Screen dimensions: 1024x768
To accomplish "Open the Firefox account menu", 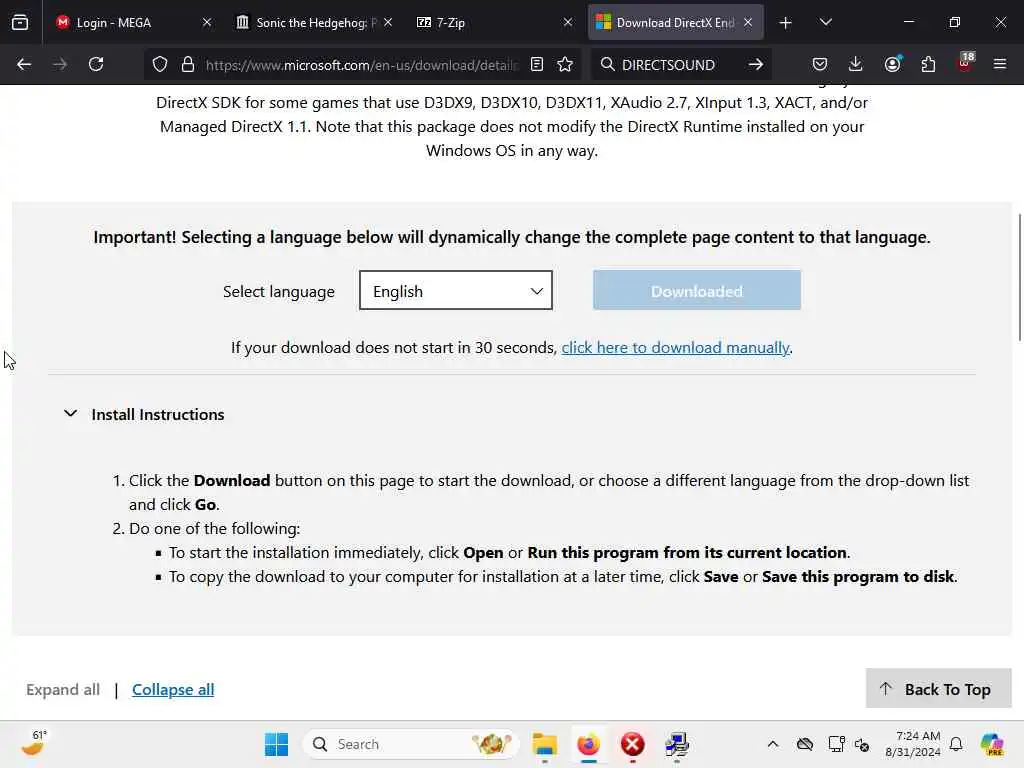I will 892,64.
